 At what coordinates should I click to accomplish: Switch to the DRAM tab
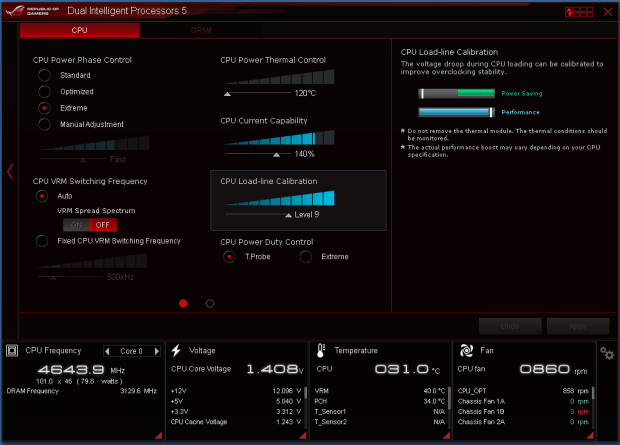201,30
